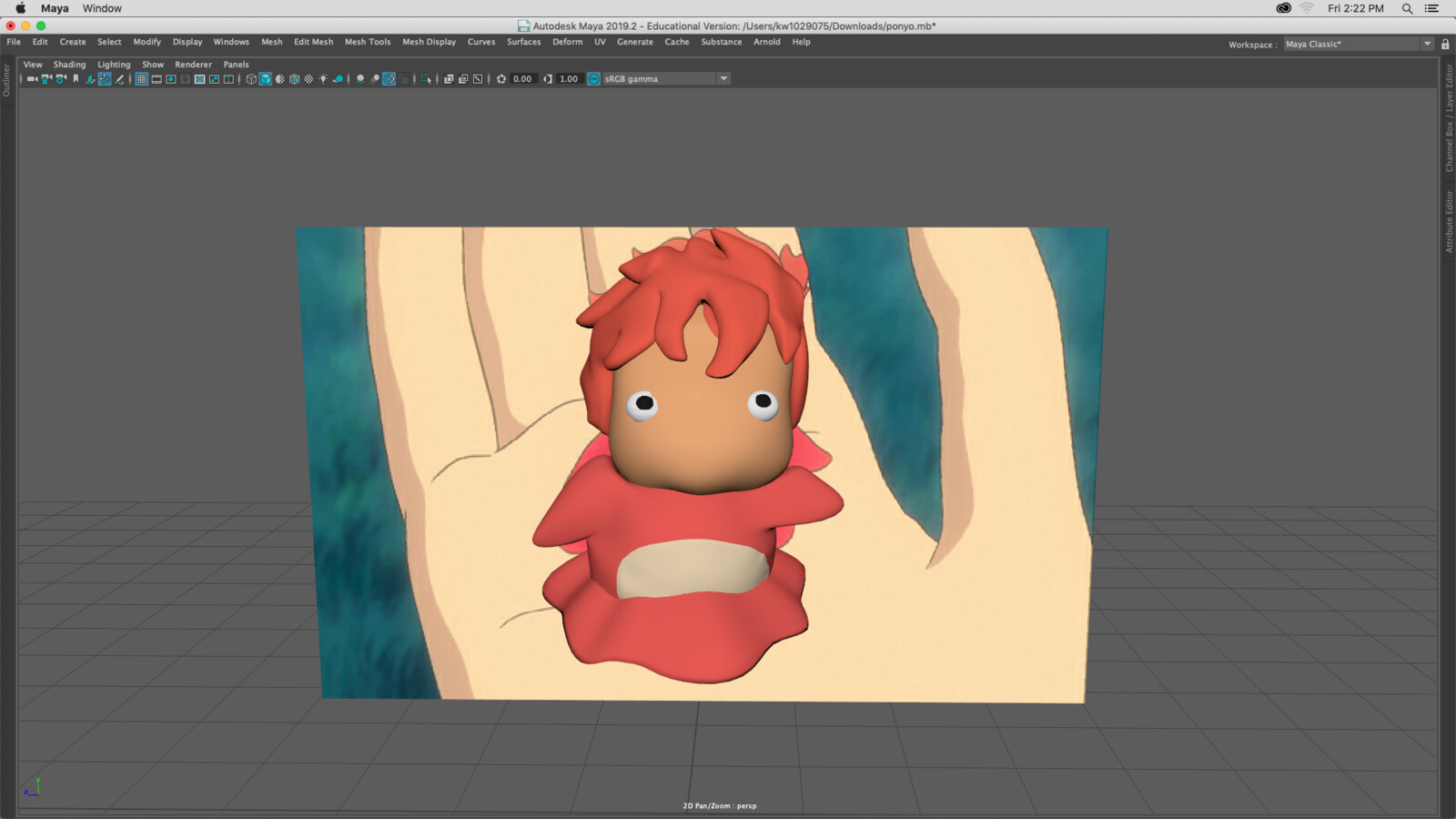The width and height of the screenshot is (1456, 819).
Task: Toggle the viewport Grid display
Action: (142, 79)
